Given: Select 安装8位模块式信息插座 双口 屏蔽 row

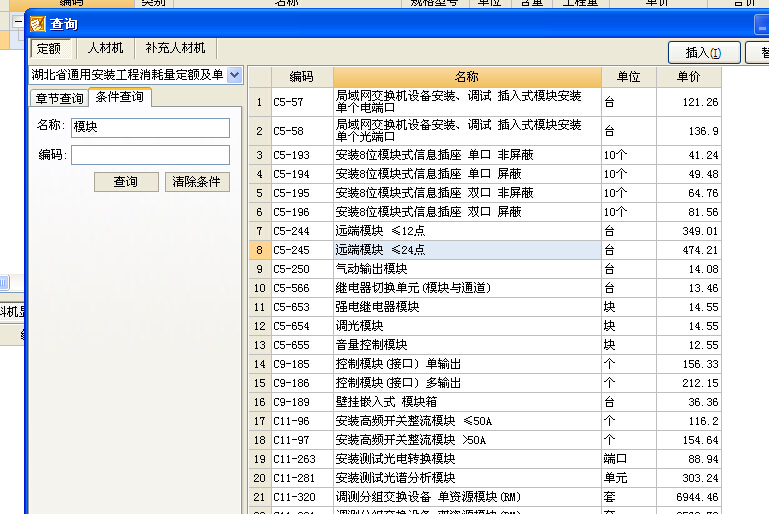Looking at the screenshot, I should [485, 212].
